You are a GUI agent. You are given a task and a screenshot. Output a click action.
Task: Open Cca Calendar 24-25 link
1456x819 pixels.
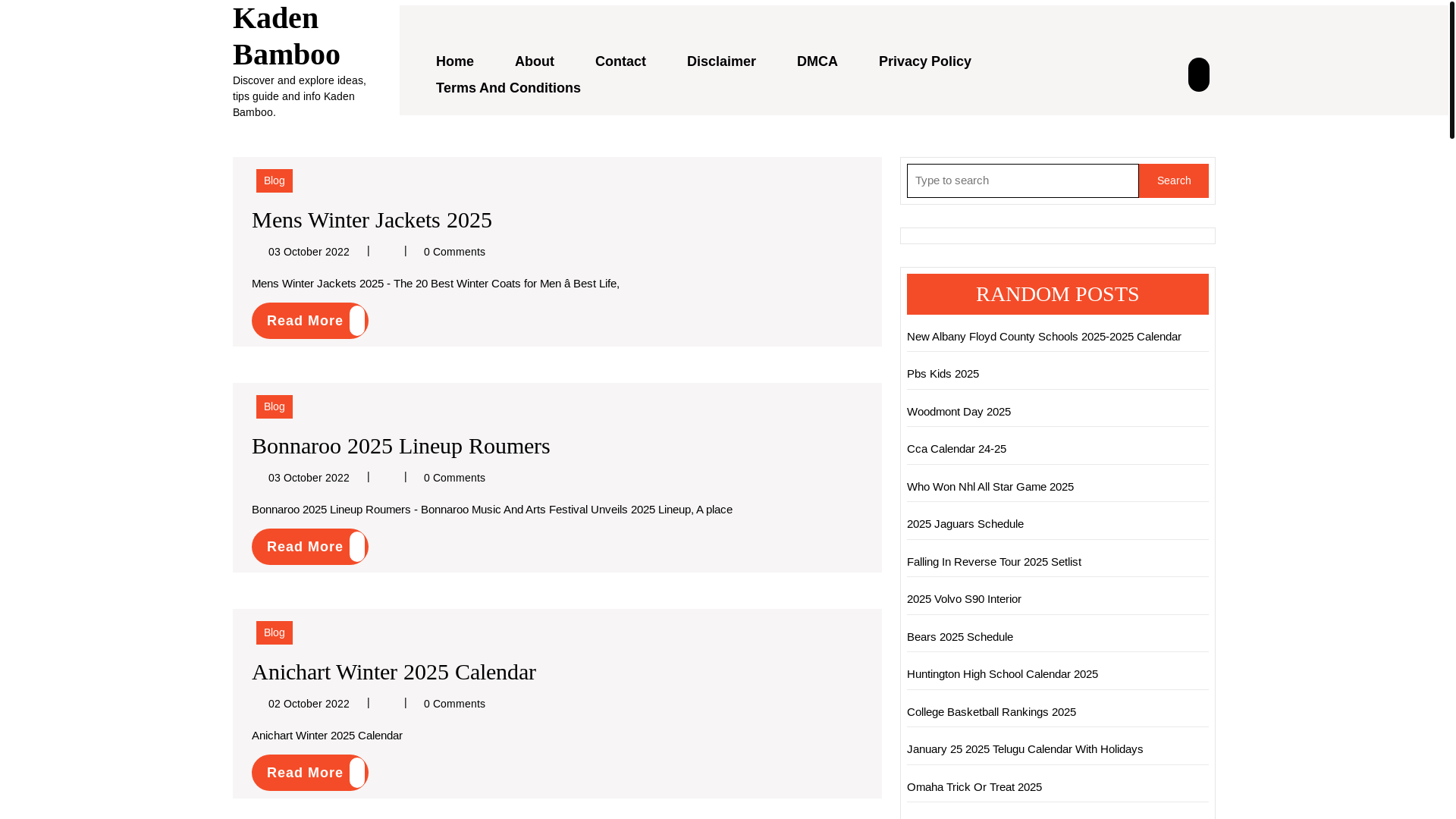coord(956,449)
